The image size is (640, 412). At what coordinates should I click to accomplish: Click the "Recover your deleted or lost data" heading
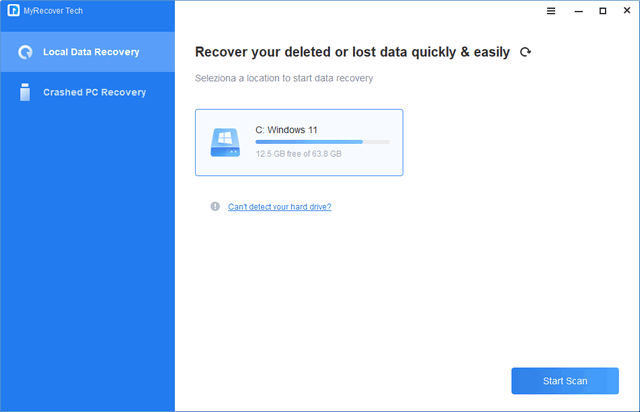tap(351, 52)
